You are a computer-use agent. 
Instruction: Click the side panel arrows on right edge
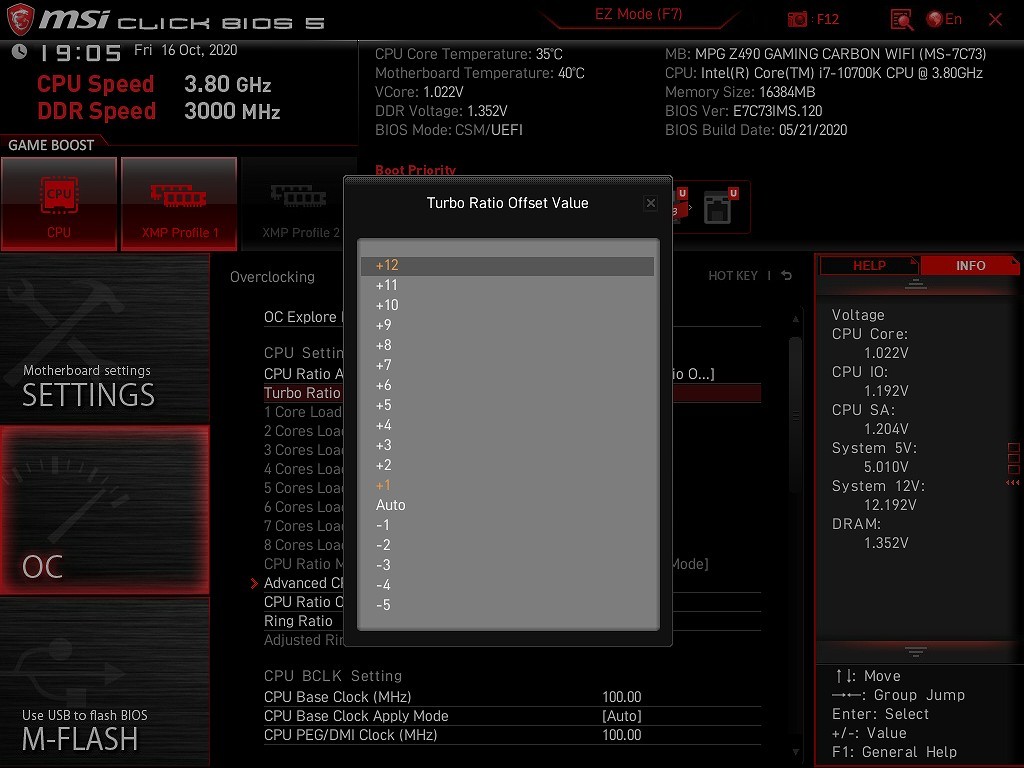coord(1013,483)
